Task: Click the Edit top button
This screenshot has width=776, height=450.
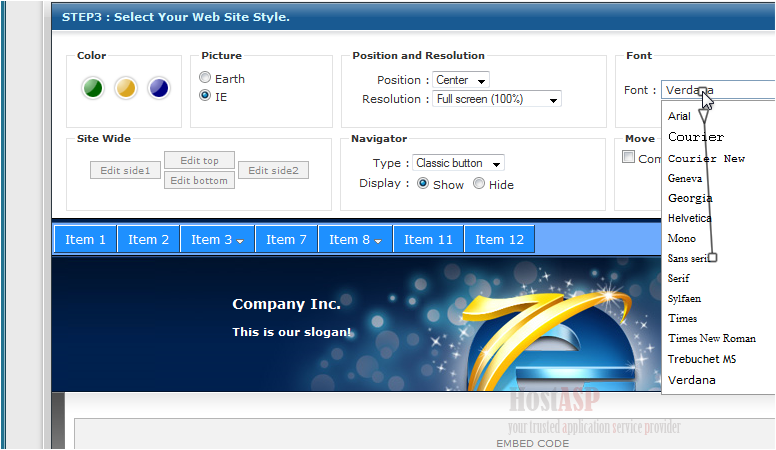Action: tap(199, 160)
